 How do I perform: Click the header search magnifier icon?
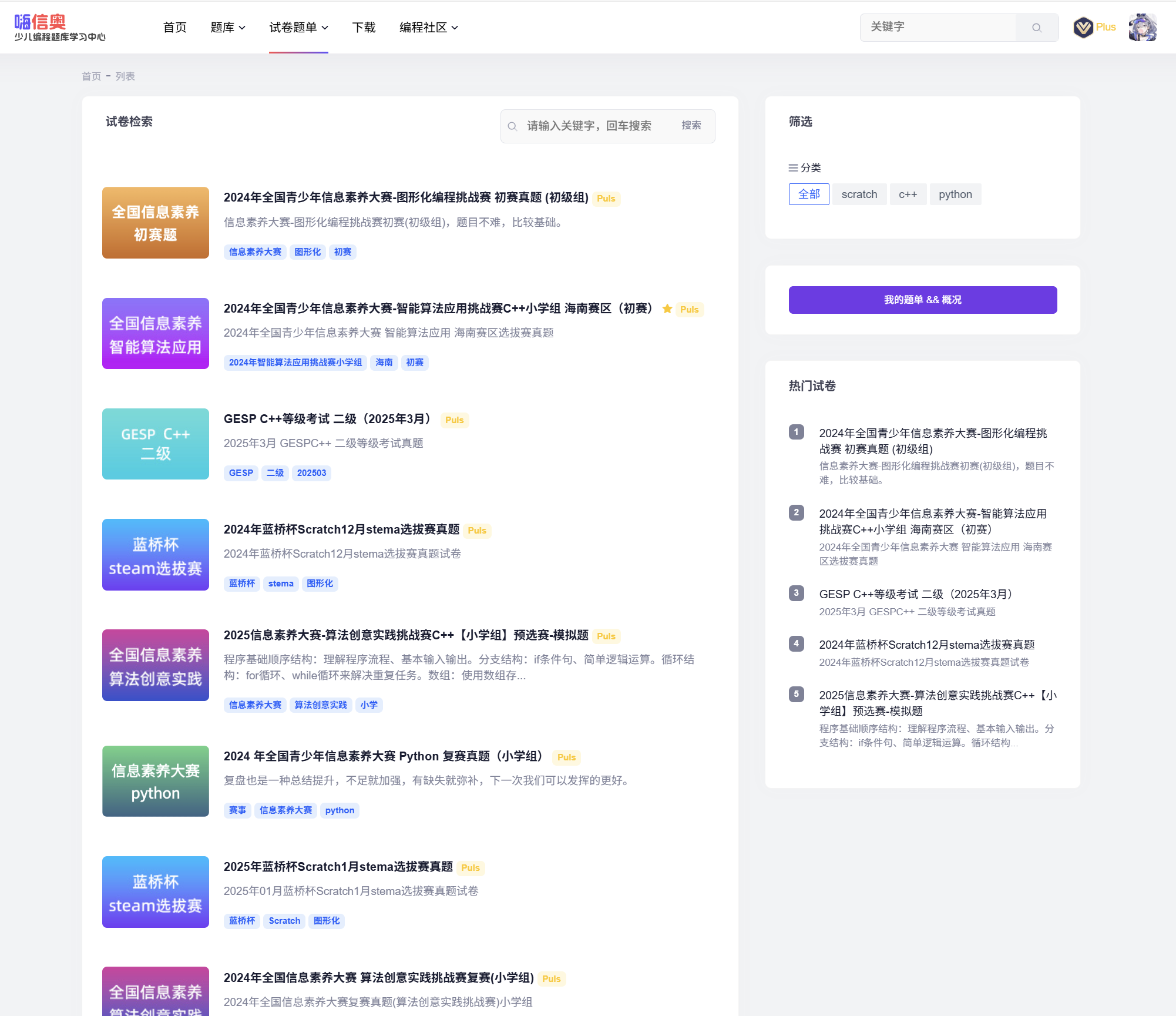1037,28
